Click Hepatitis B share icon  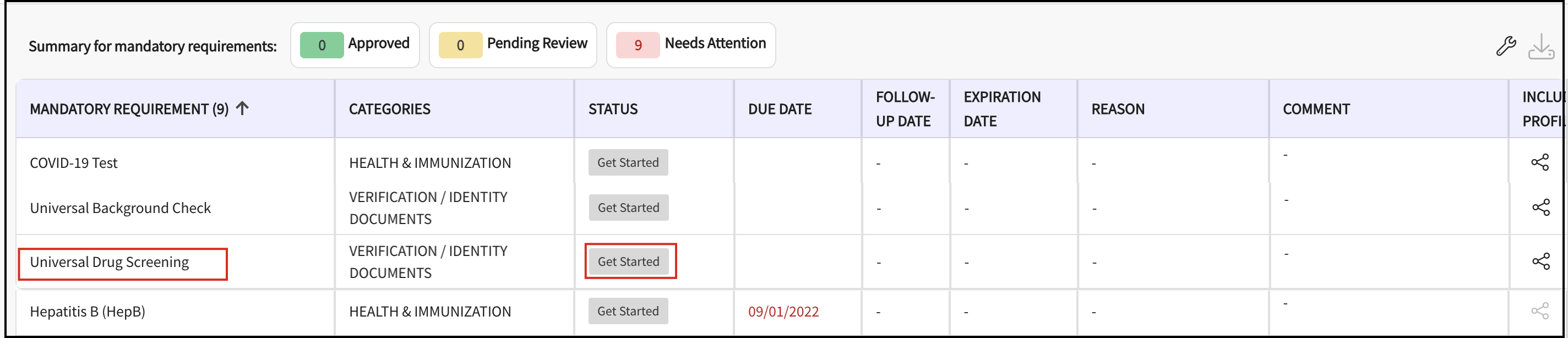(1540, 310)
